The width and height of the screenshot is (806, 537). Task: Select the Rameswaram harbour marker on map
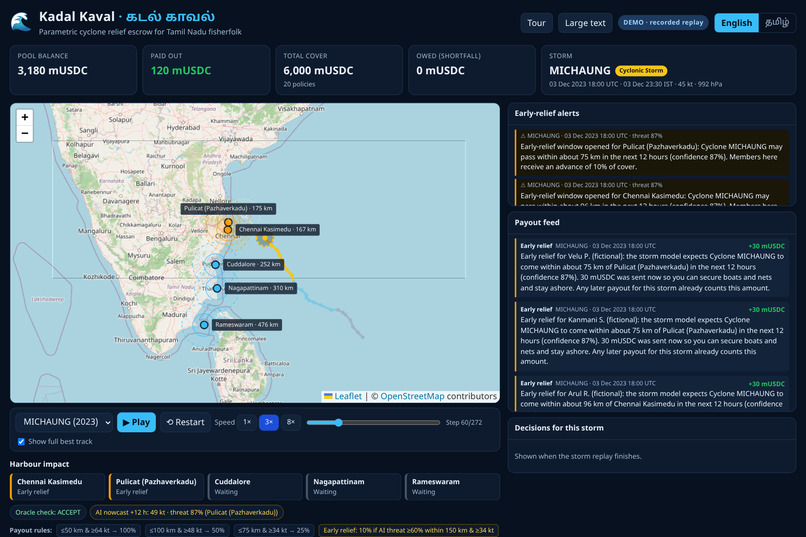204,325
